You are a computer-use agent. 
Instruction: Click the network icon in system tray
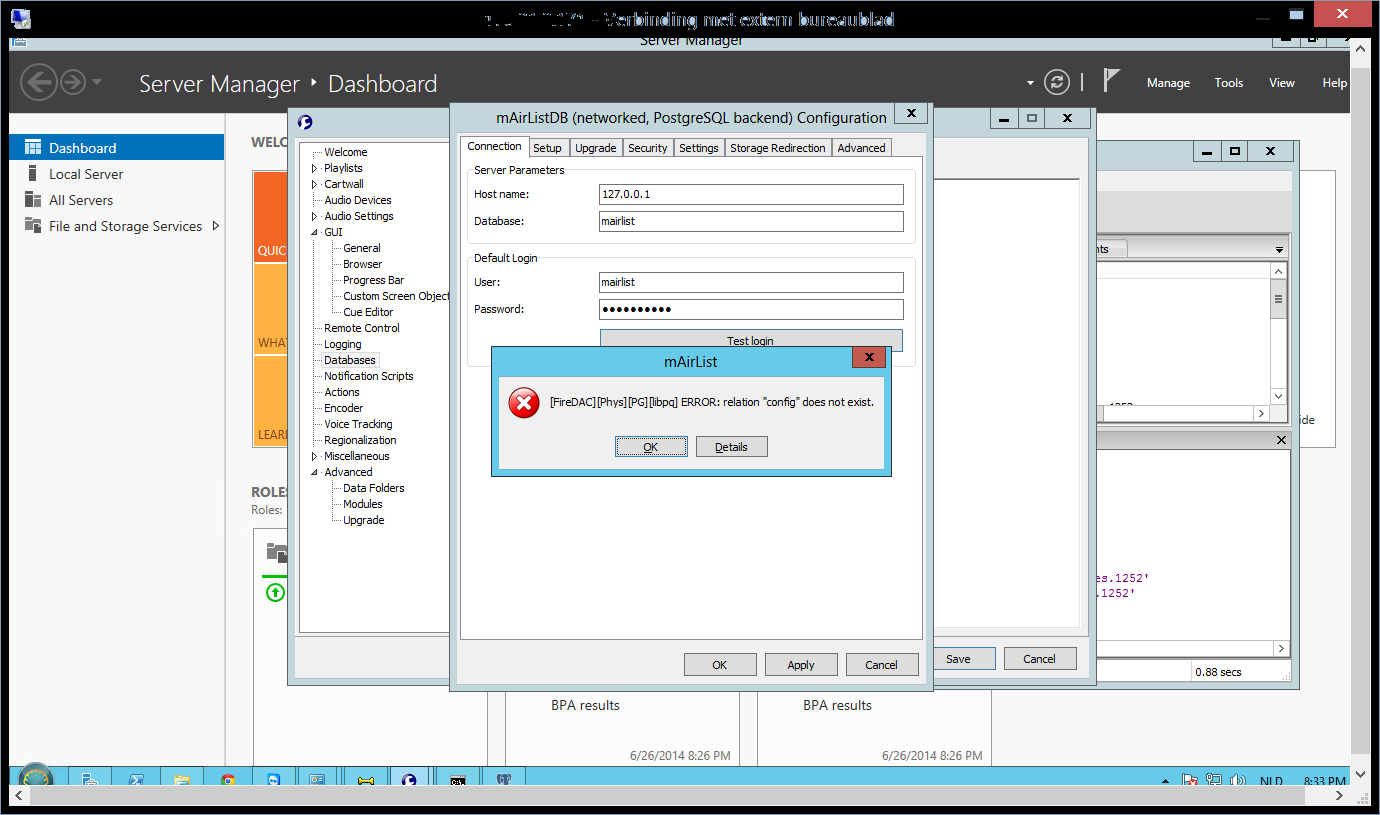click(x=1214, y=781)
